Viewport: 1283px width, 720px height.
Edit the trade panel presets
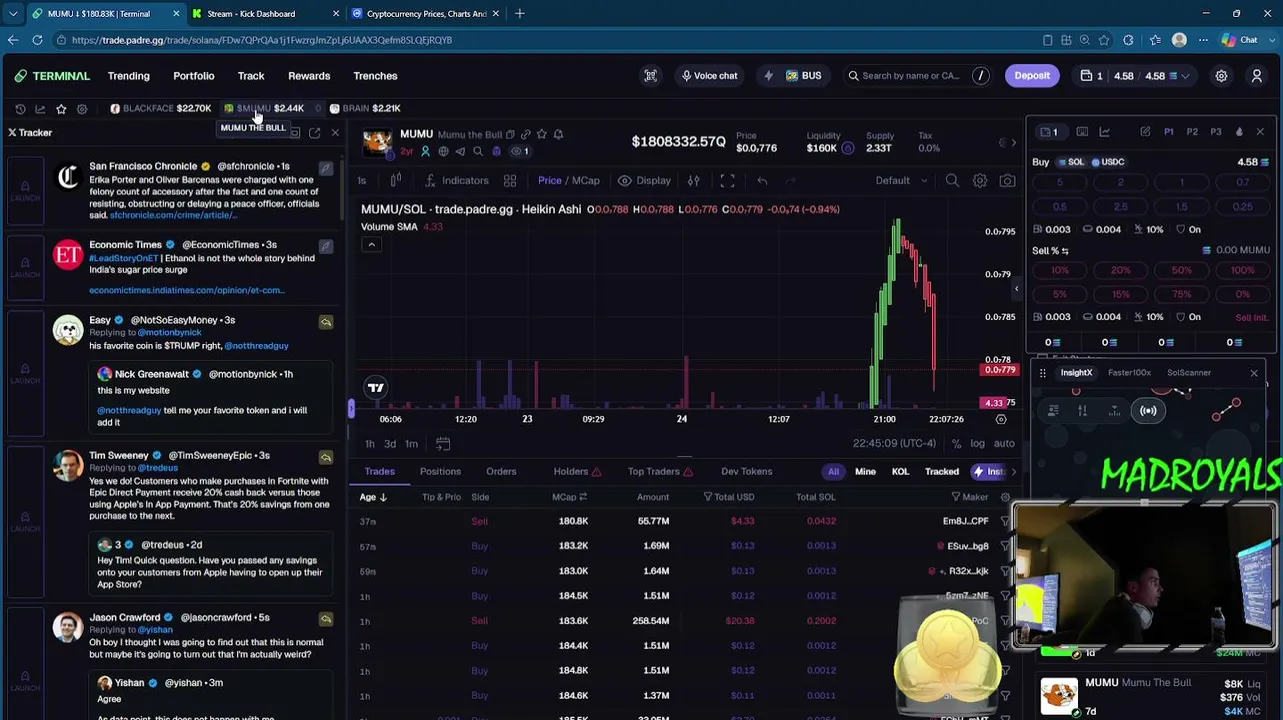[1145, 132]
